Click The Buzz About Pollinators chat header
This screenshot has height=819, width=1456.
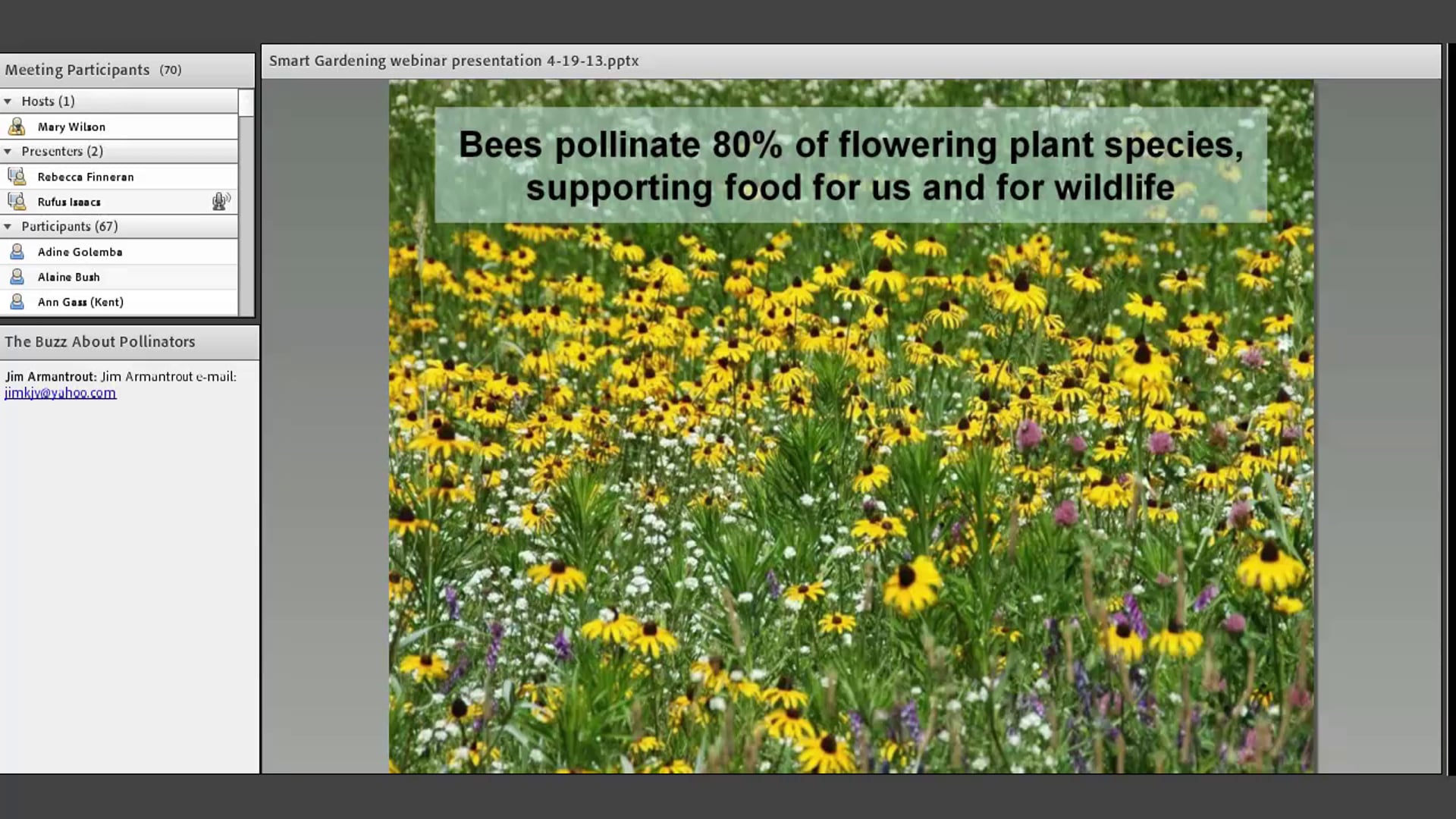tap(99, 341)
